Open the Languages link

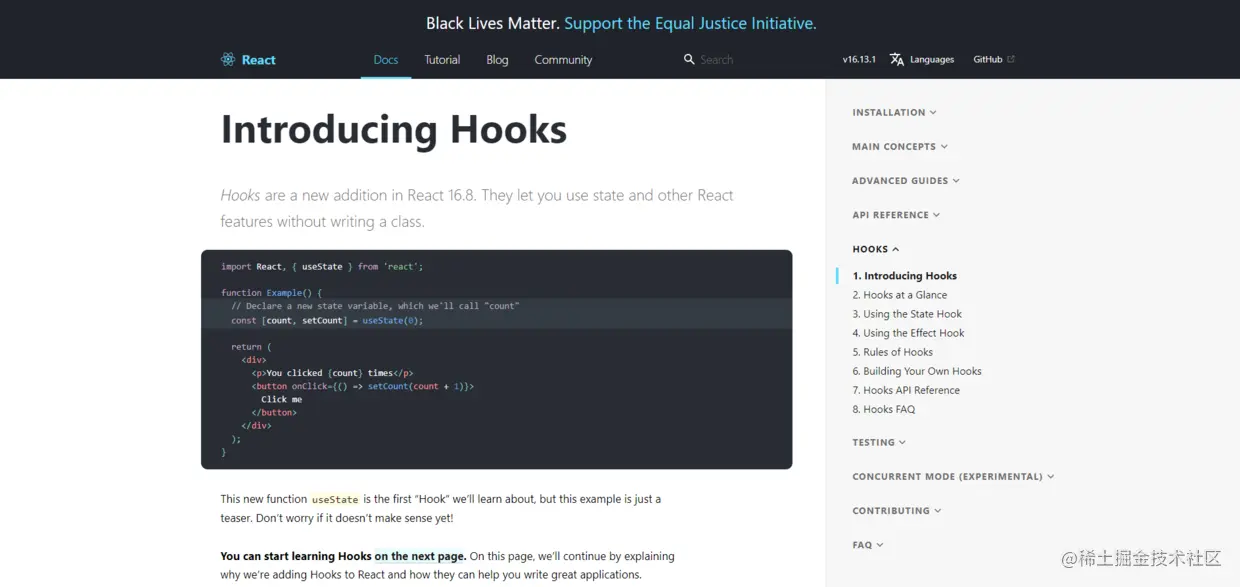coord(932,60)
